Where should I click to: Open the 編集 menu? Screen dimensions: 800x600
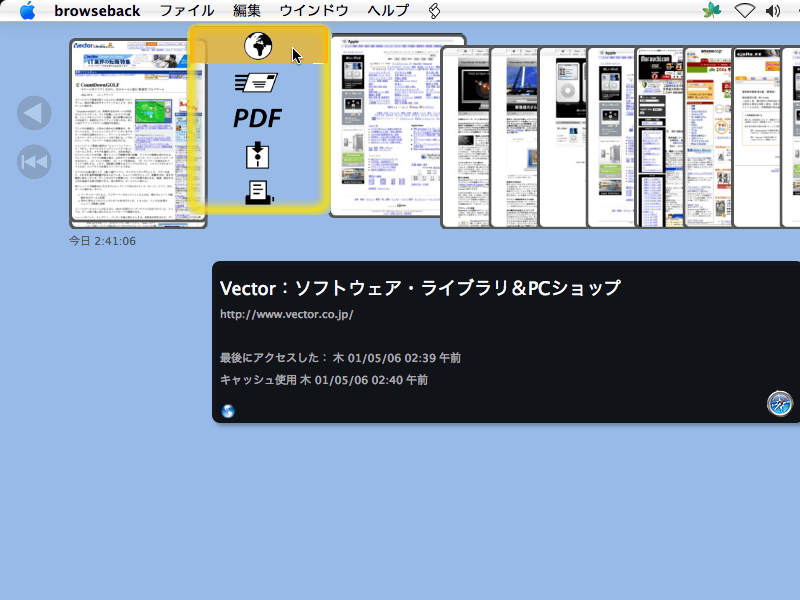247,11
